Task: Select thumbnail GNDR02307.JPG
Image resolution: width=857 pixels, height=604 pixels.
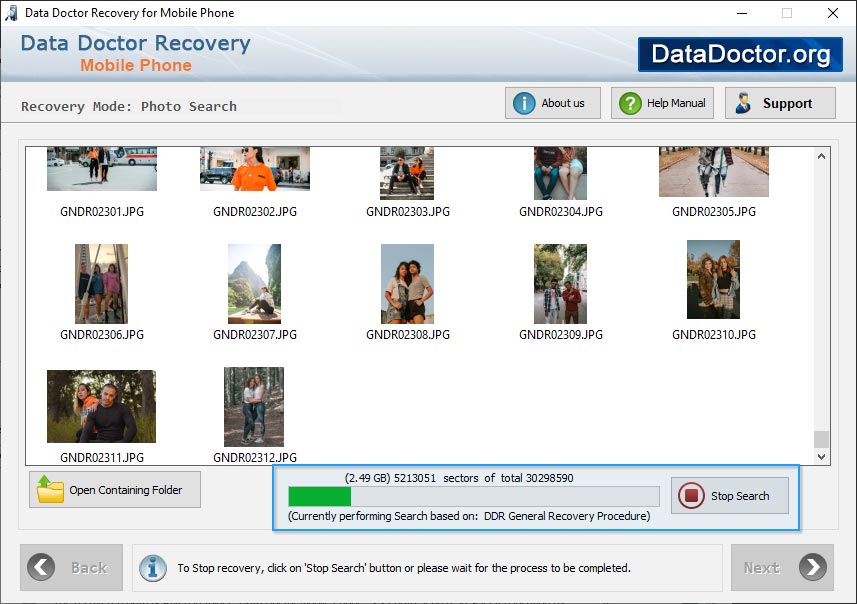Action: click(255, 284)
